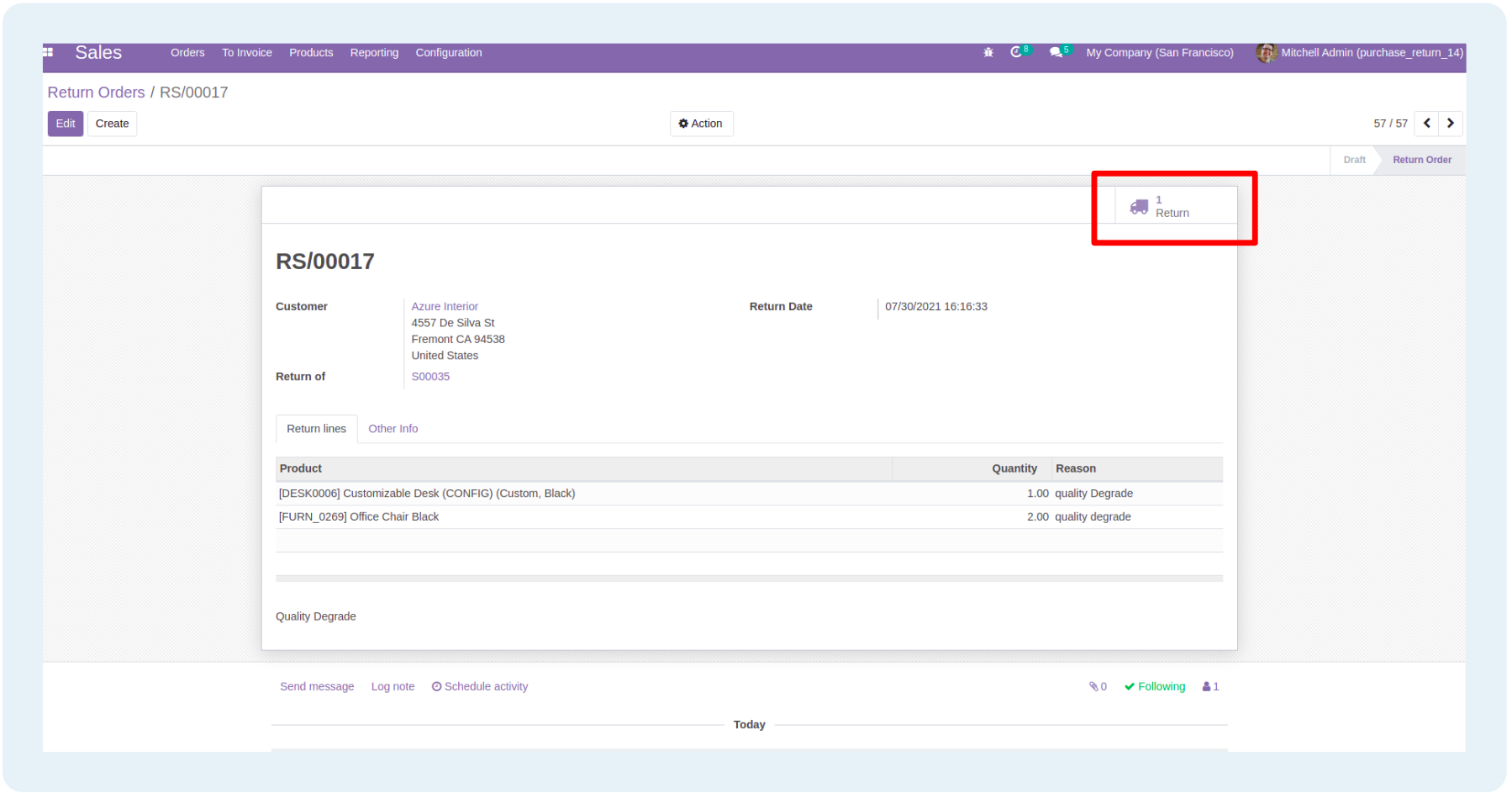The image size is (1512, 793).
Task: Click the Customizable Desk product row
Action: click(749, 494)
